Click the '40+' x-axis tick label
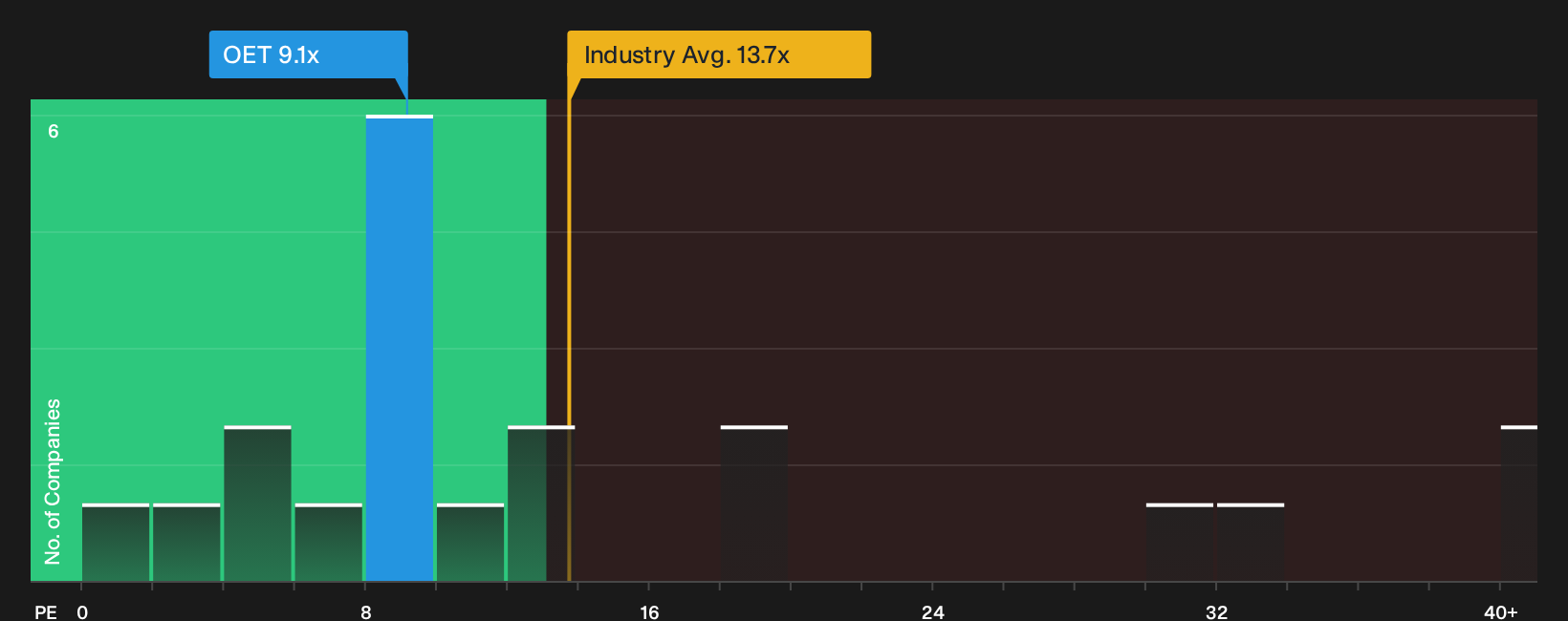This screenshot has height=621, width=1568. [x=1501, y=612]
